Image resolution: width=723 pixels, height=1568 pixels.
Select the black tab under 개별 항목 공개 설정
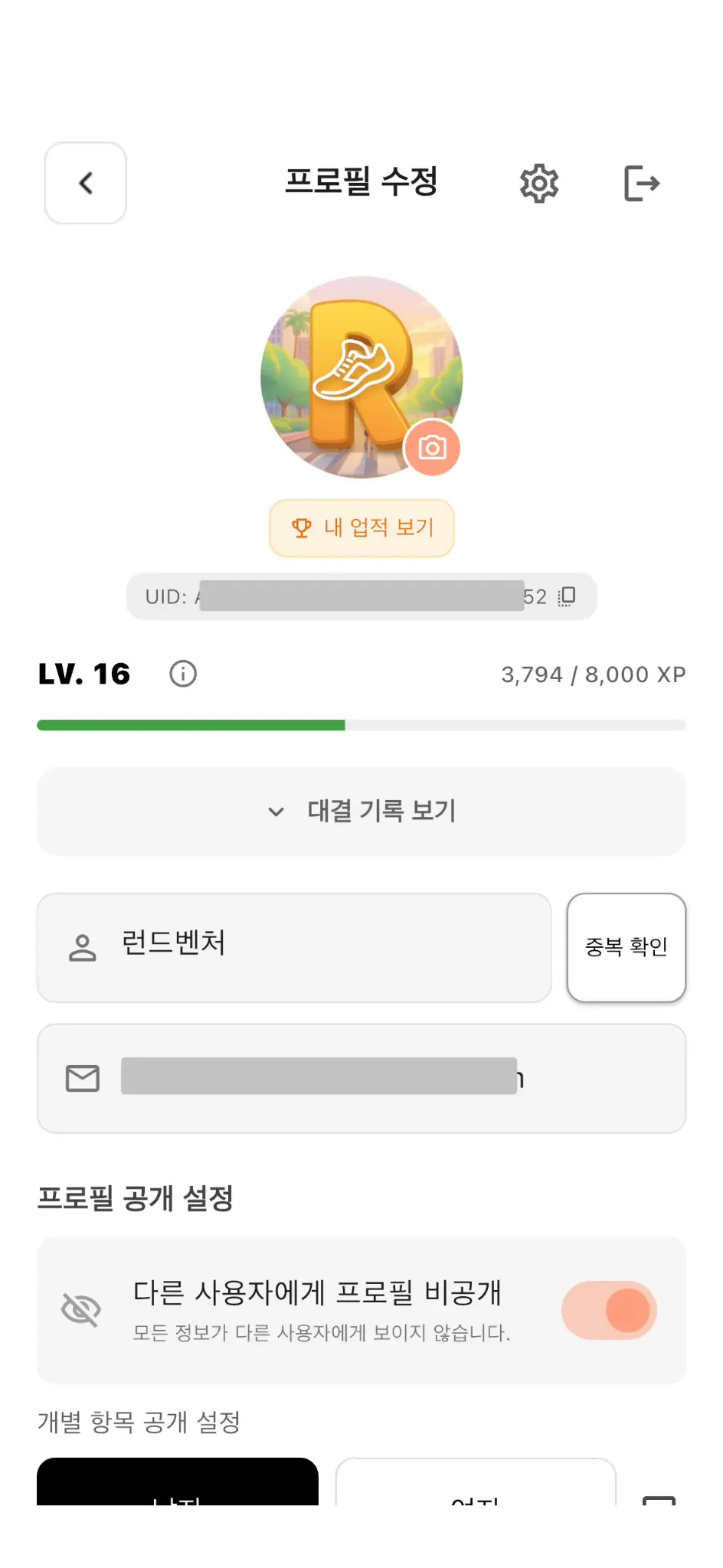coord(178,1482)
